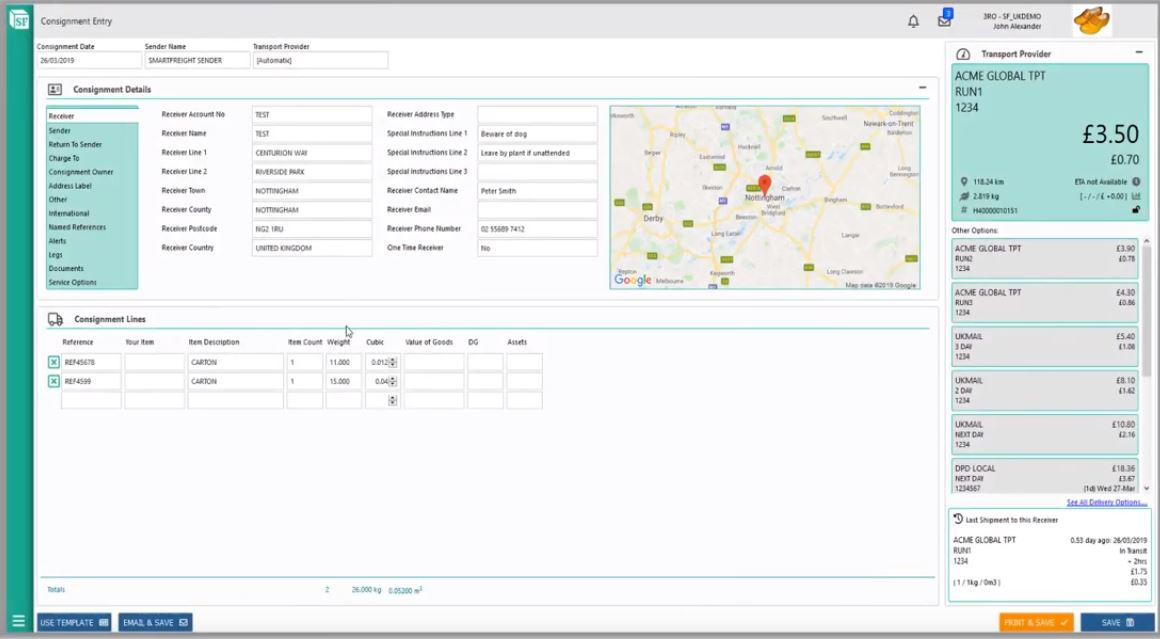The height and width of the screenshot is (639, 1160).
Task: Click the carbon weight leaf icon
Action: click(x=964, y=197)
